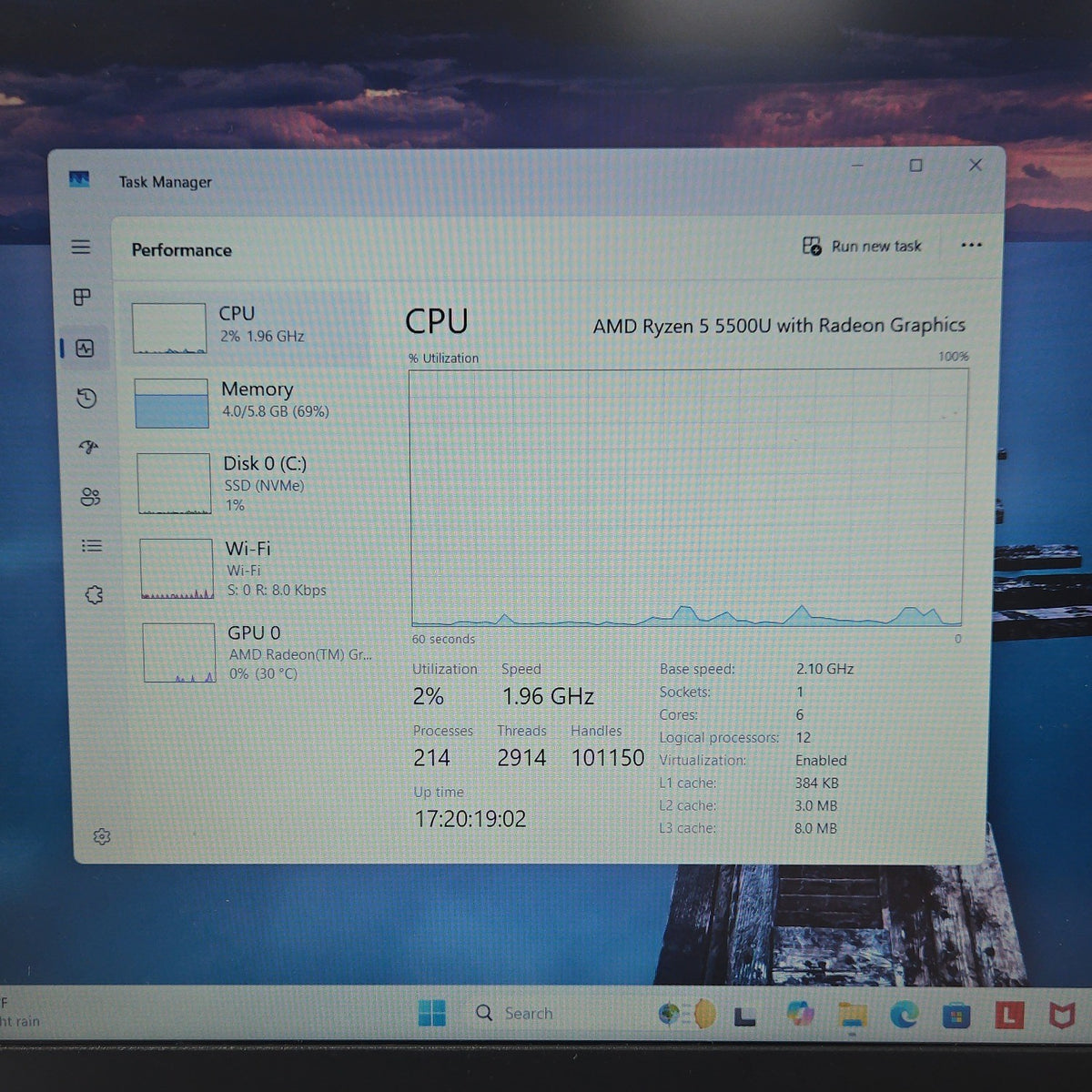Screen dimensions: 1092x1092
Task: Open the red L app on taskbar
Action: pos(1008,1015)
